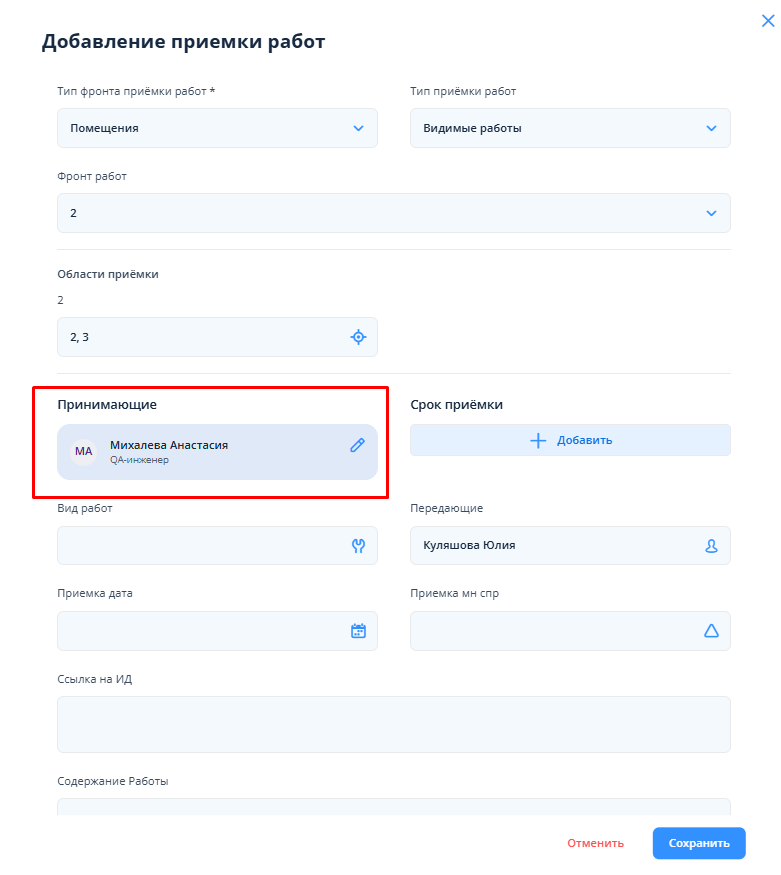
Task: Click the crosshair icon in areas field
Action: pyautogui.click(x=358, y=337)
